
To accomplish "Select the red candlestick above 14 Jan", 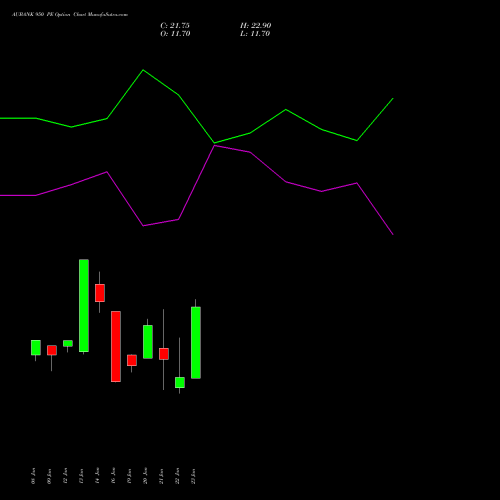I will pos(100,293).
